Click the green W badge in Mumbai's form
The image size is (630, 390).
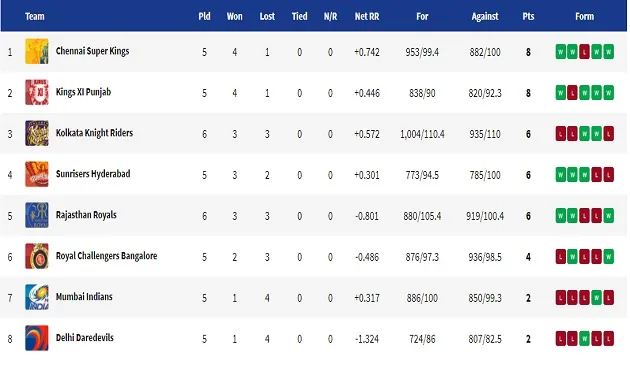(597, 298)
